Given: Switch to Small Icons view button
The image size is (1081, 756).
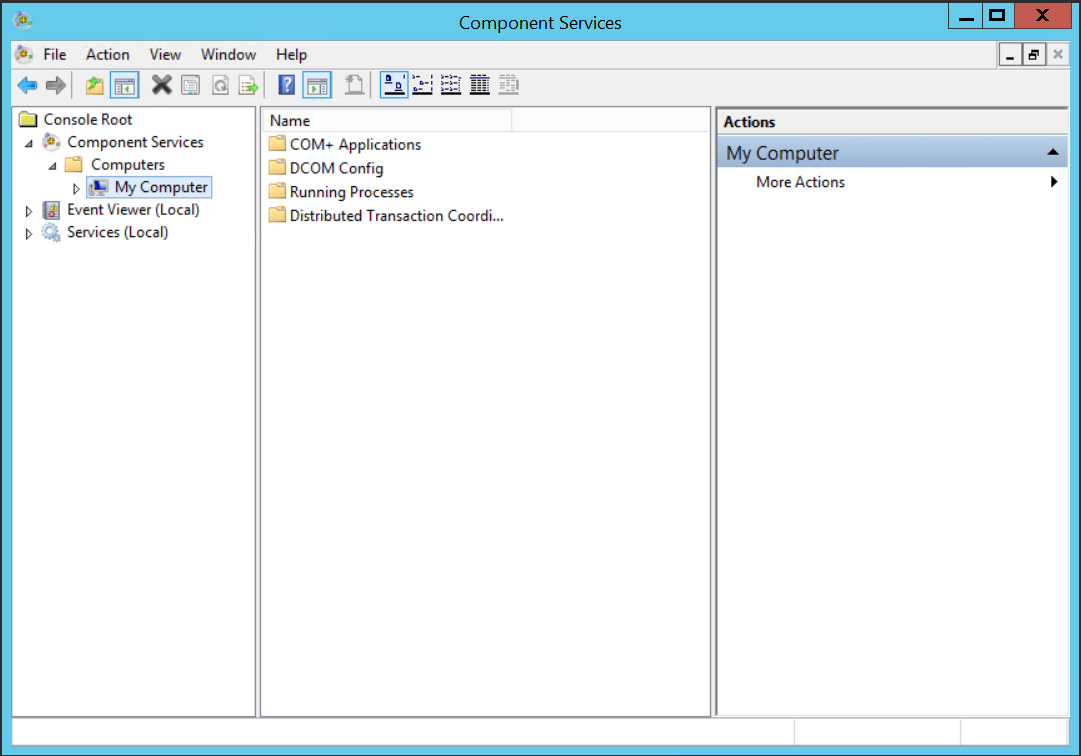Looking at the screenshot, I should tap(422, 85).
